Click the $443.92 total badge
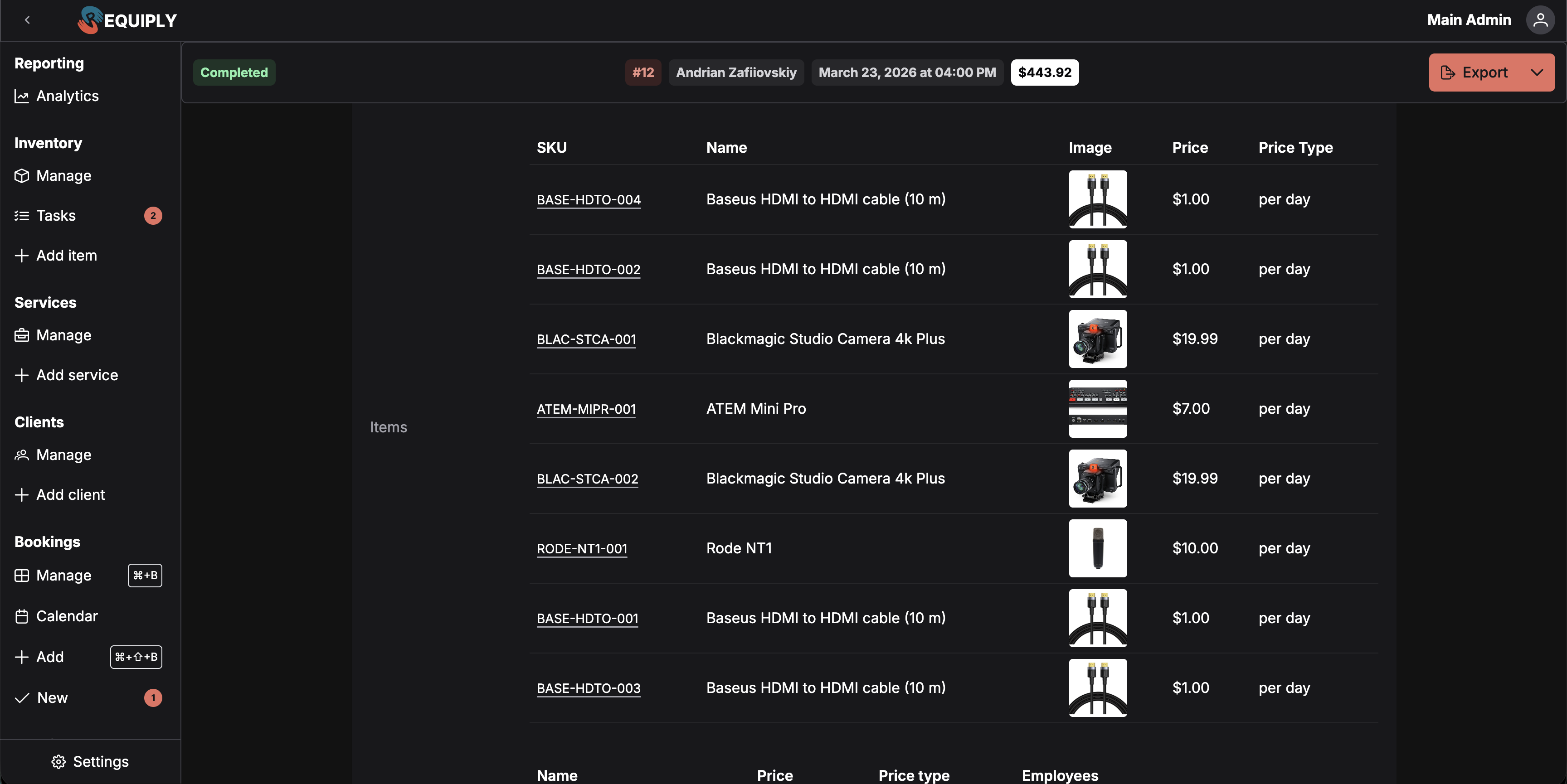1567x784 pixels. click(1045, 73)
